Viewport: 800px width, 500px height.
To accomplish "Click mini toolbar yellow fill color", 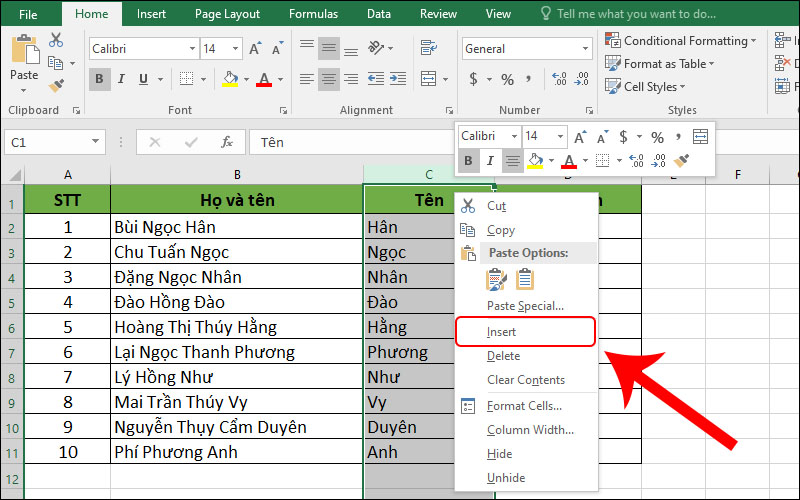I will pos(535,161).
